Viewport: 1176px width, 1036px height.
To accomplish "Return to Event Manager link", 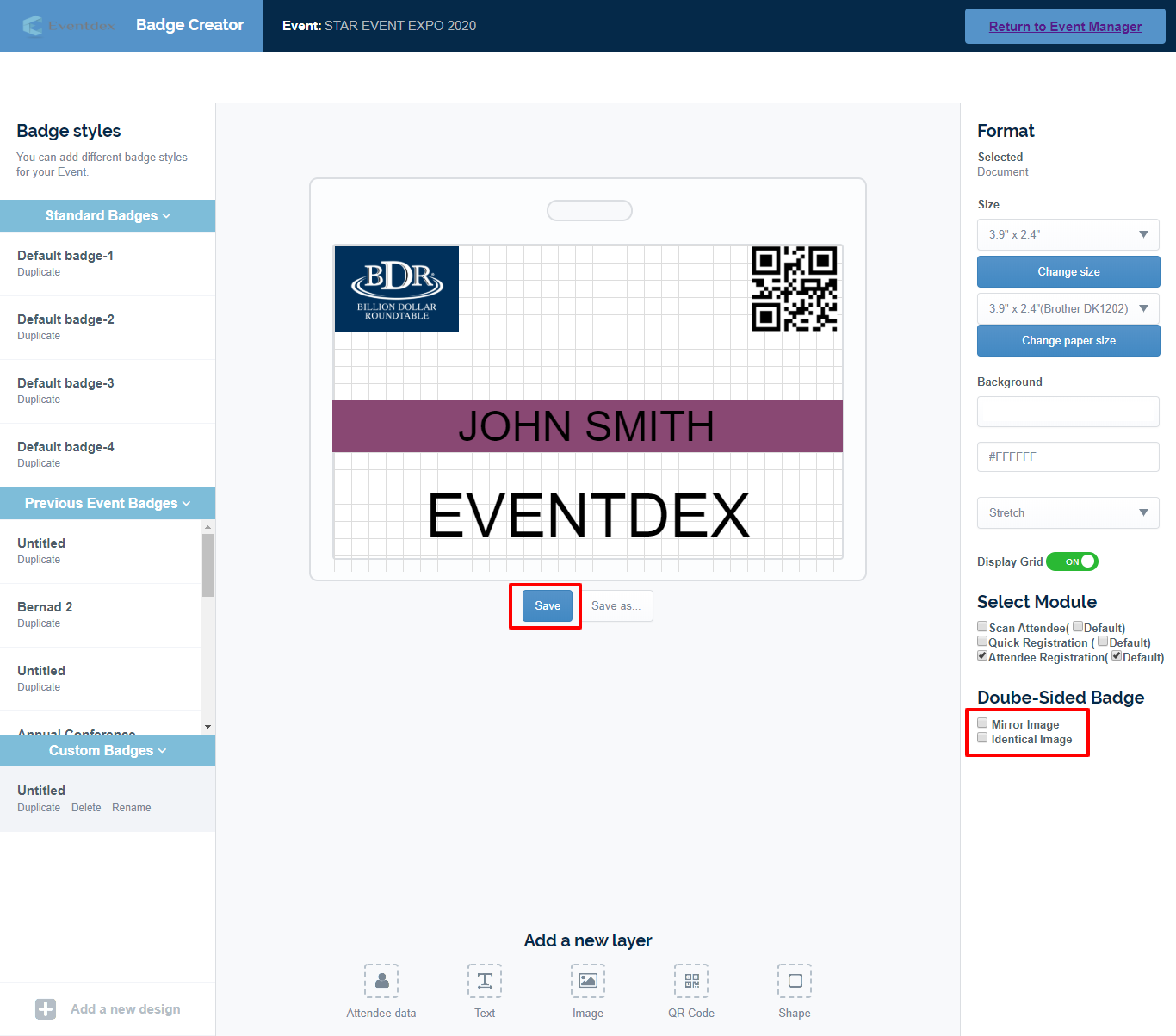I will [1065, 27].
